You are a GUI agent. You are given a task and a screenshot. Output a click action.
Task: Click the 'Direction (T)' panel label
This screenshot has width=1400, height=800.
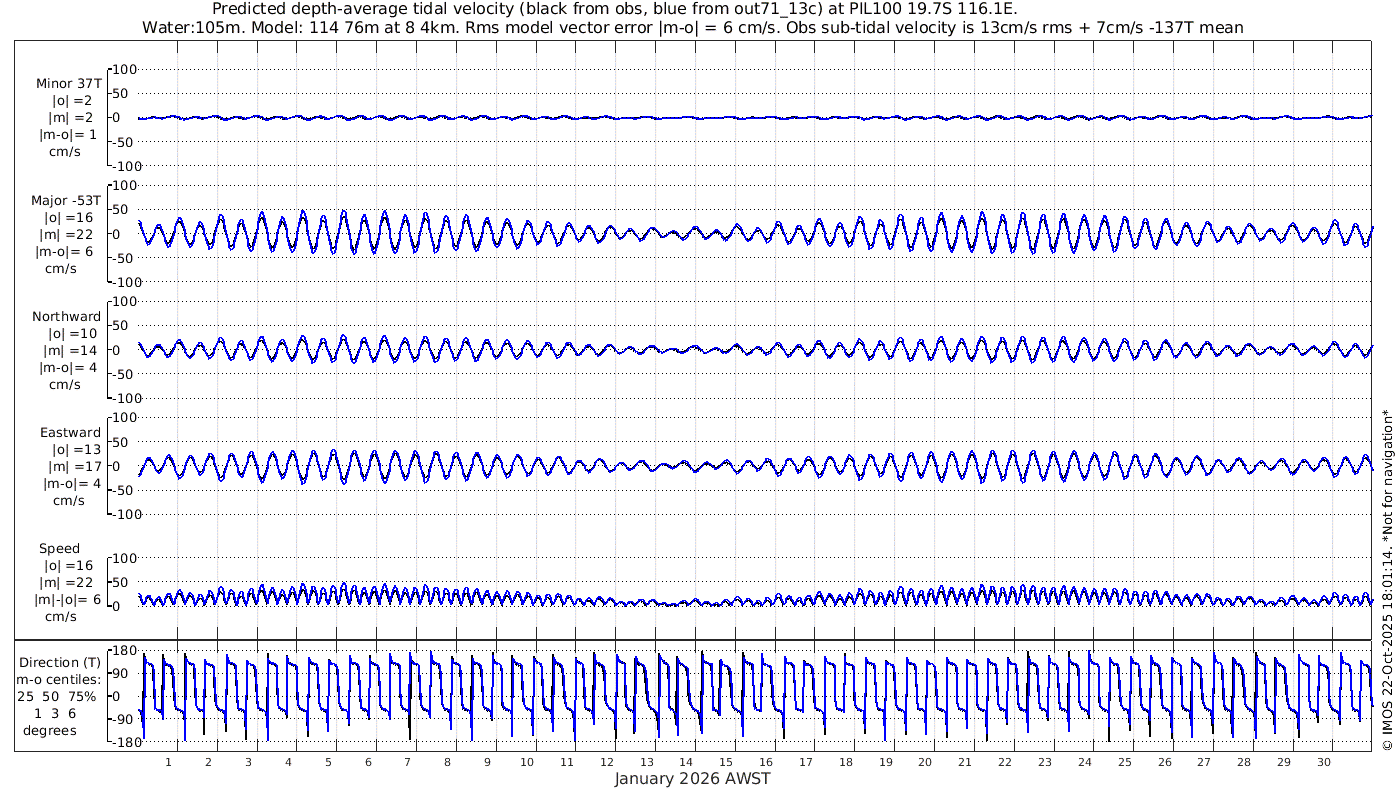point(62,662)
